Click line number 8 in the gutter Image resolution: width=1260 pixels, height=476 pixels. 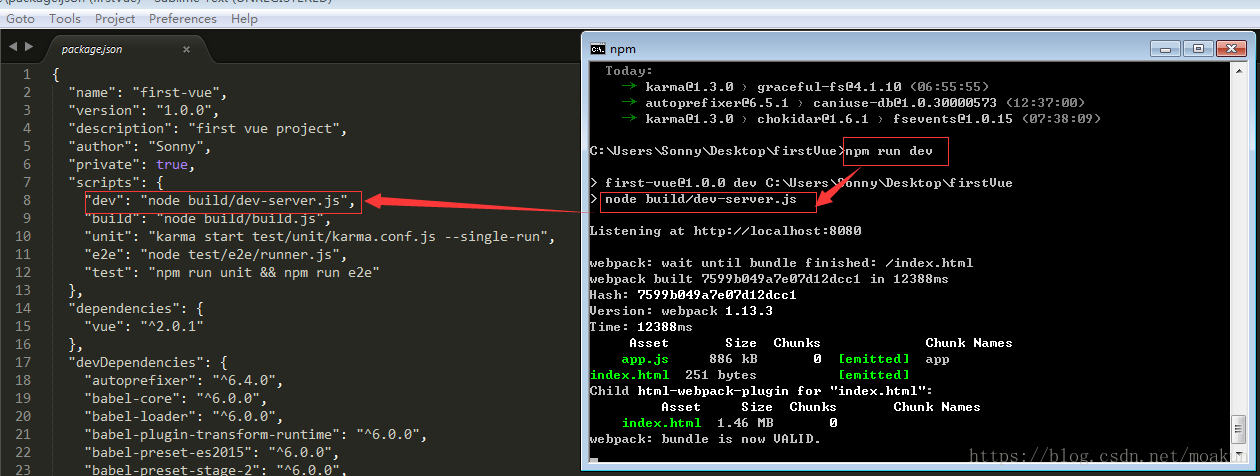click(27, 200)
